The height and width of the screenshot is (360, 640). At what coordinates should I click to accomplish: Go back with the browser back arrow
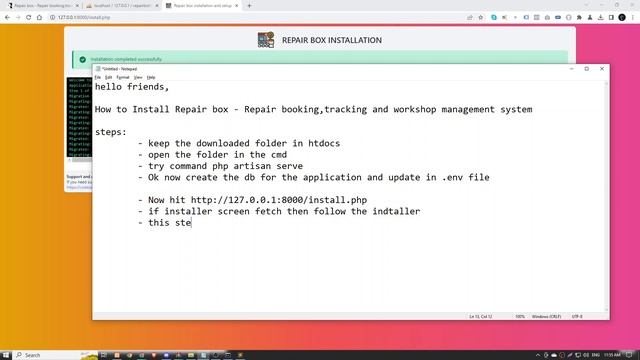coord(7,18)
